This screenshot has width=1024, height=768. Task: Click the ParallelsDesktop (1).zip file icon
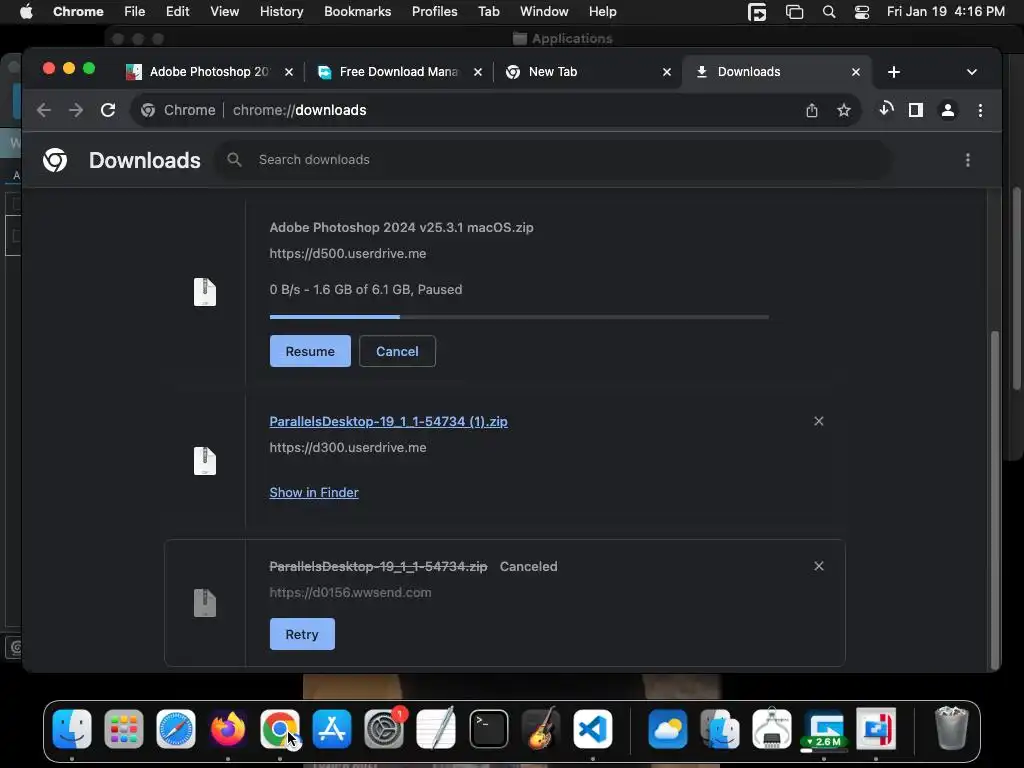pyautogui.click(x=205, y=461)
